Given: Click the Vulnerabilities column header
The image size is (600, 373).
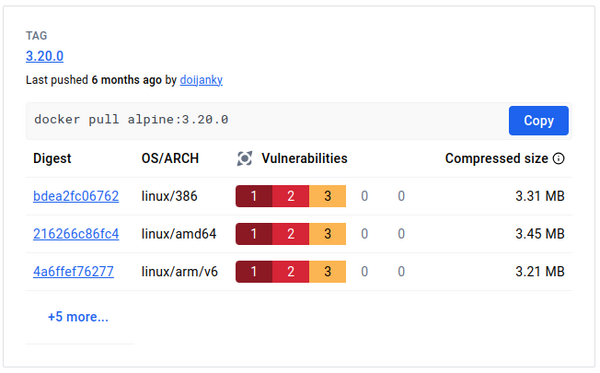Looking at the screenshot, I should point(304,158).
